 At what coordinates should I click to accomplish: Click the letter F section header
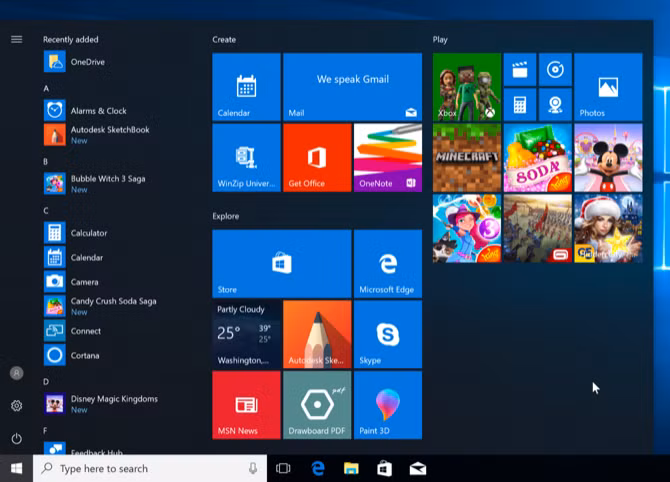click(45, 431)
